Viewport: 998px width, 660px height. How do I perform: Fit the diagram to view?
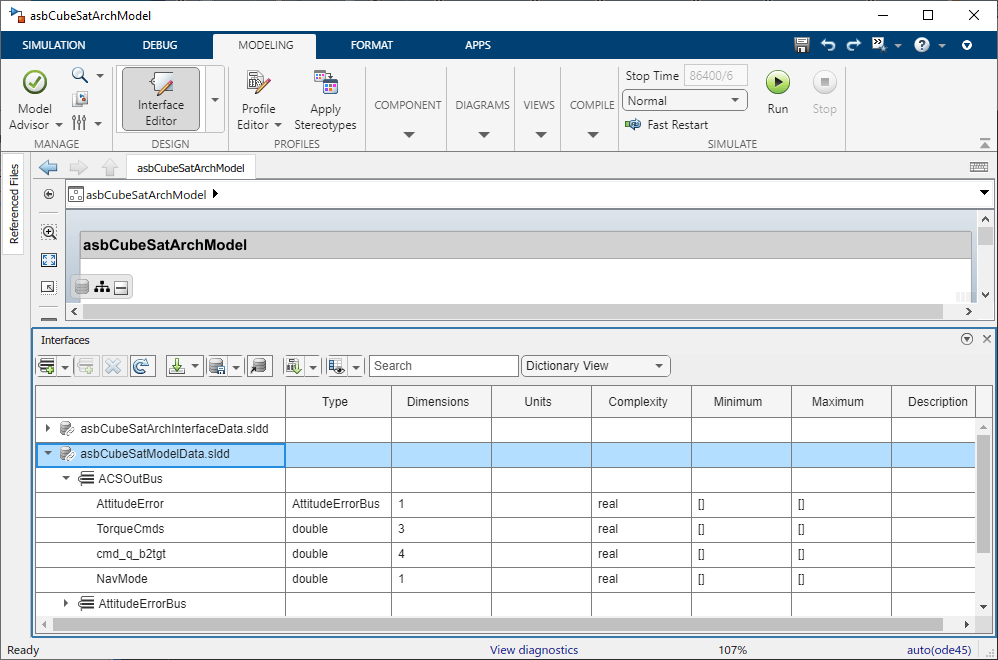click(x=48, y=259)
